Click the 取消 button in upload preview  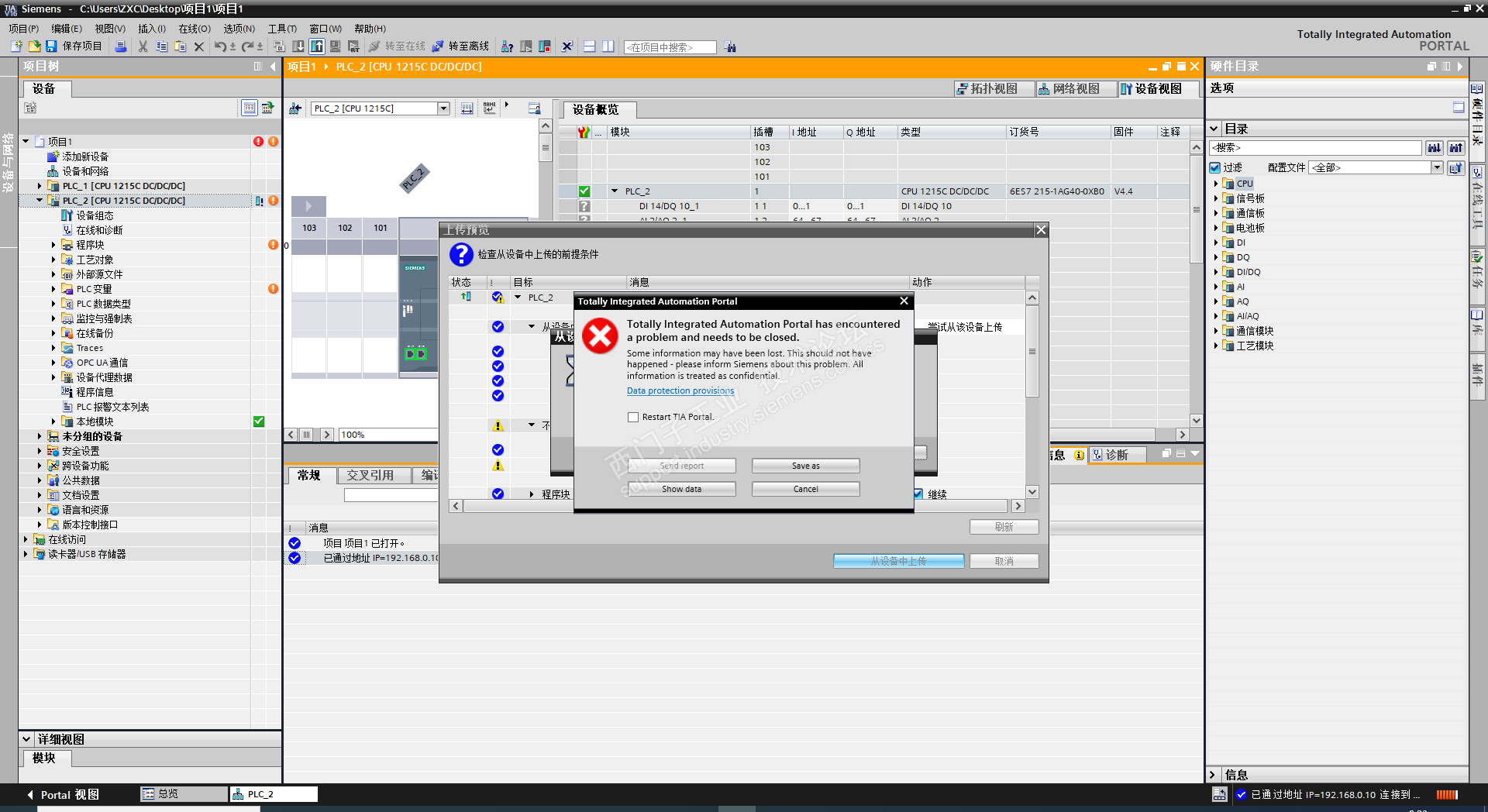1004,561
